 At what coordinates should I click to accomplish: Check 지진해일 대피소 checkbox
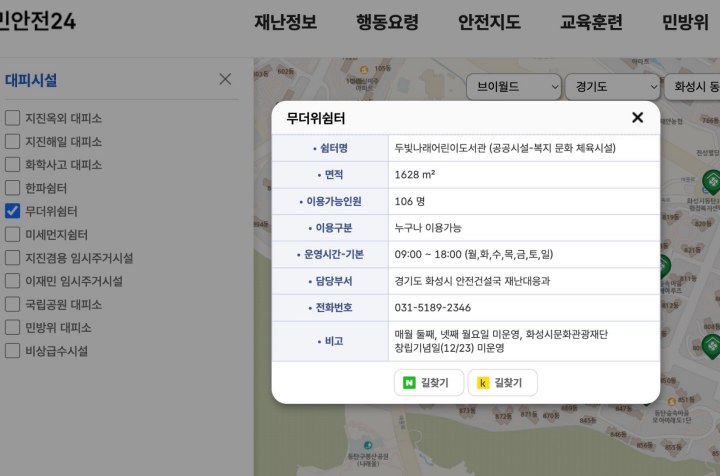click(12, 141)
